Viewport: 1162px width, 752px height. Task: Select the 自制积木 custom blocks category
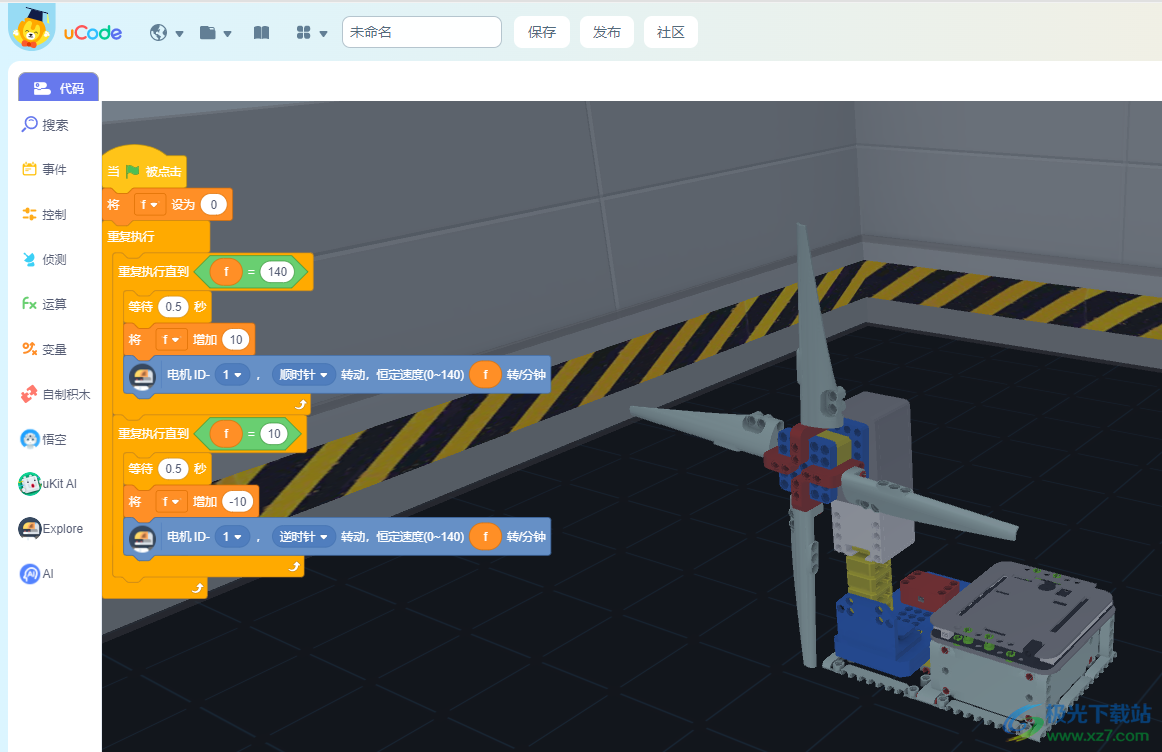(55, 395)
